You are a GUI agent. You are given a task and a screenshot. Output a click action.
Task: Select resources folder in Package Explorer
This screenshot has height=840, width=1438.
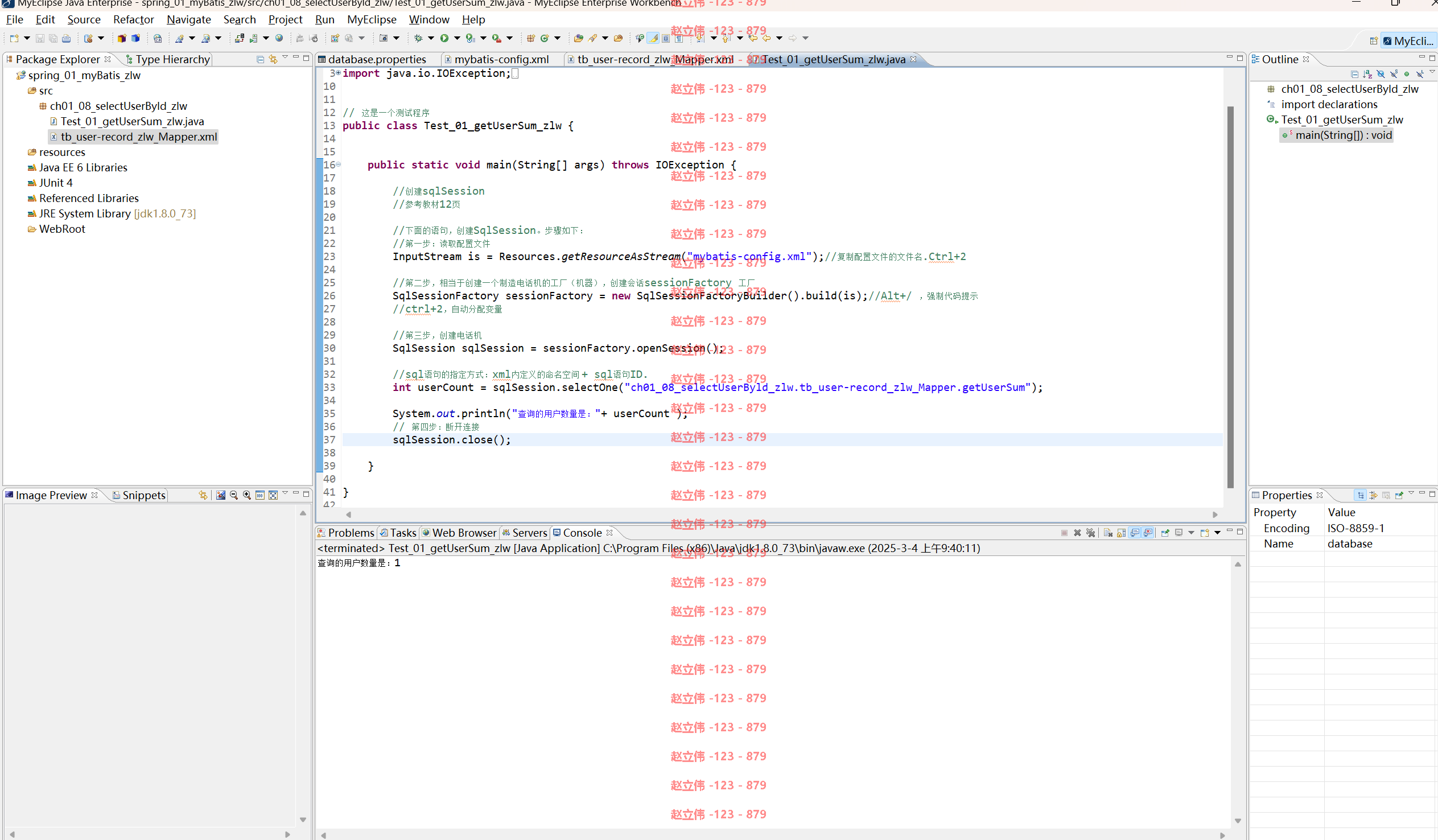62,153
